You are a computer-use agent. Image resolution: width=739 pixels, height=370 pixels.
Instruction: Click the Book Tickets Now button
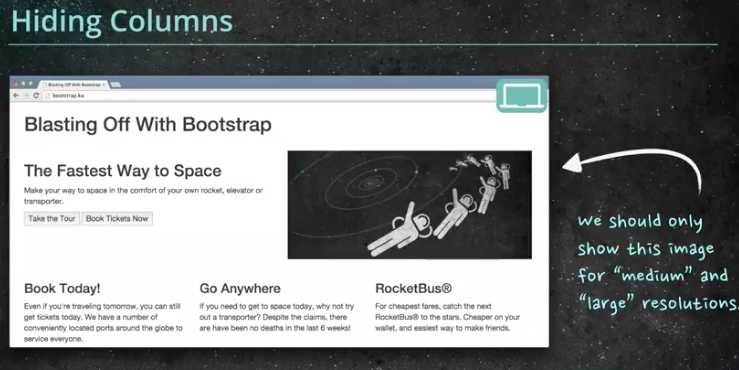coord(117,219)
